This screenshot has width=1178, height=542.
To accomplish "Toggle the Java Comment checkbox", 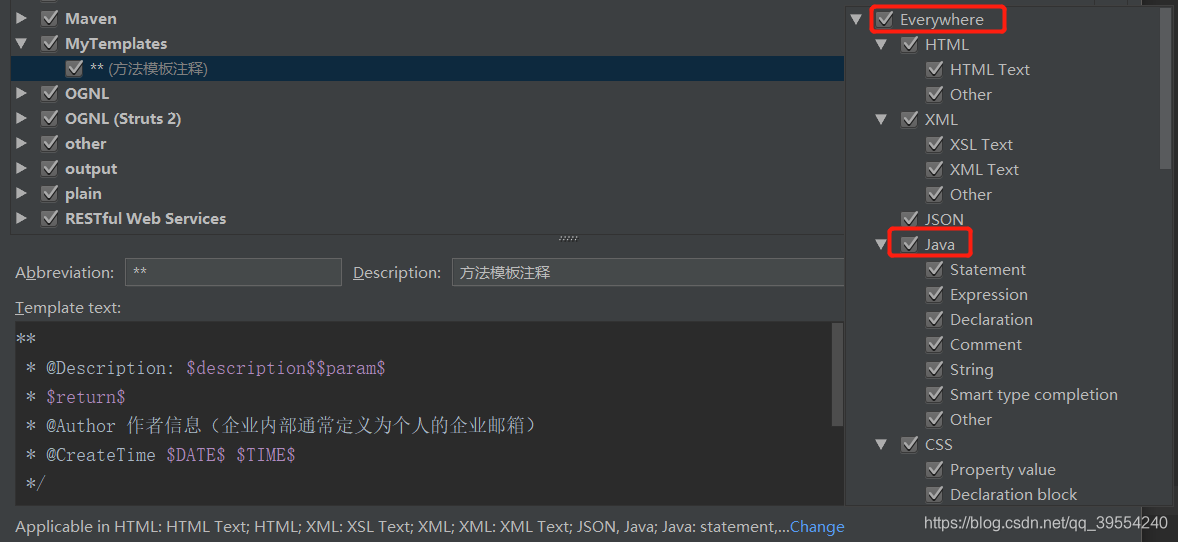I will pos(934,344).
